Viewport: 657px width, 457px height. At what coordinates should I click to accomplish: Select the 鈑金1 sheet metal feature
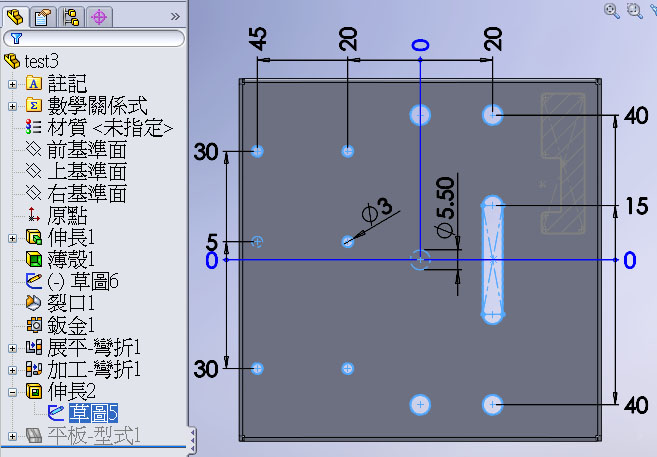pyautogui.click(x=71, y=325)
